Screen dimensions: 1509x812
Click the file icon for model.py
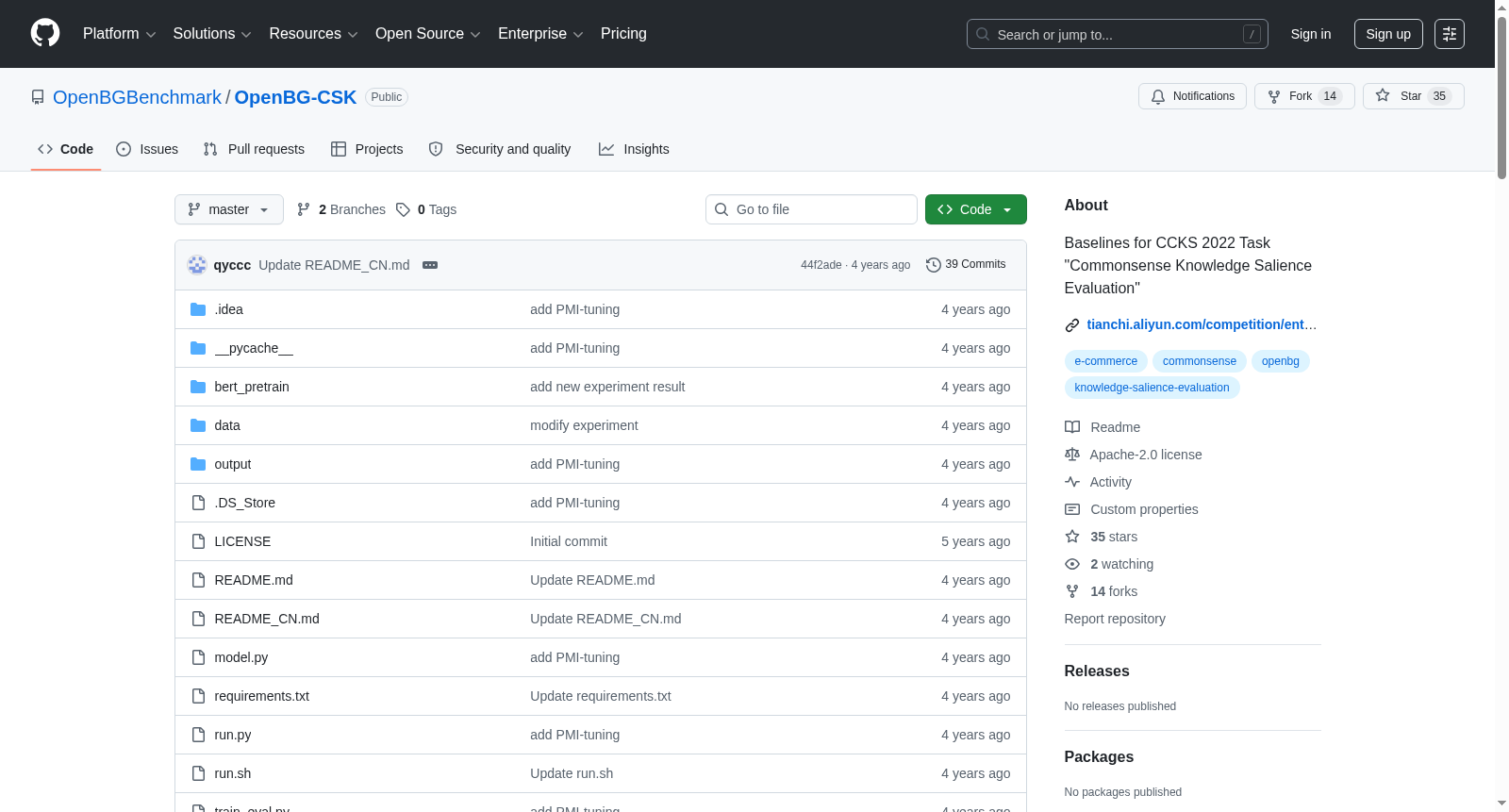[198, 657]
